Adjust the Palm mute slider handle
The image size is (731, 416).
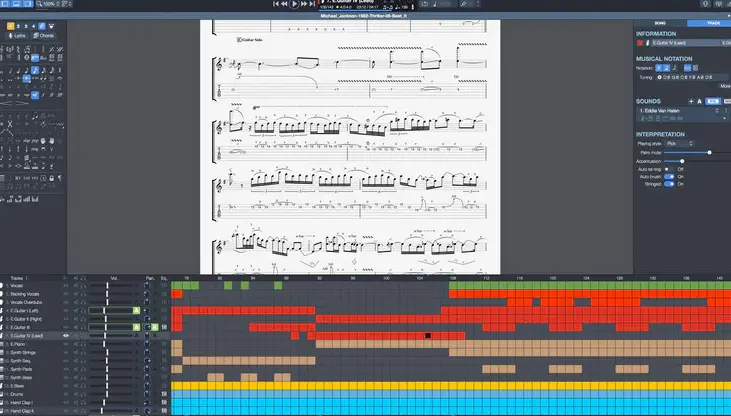point(709,153)
